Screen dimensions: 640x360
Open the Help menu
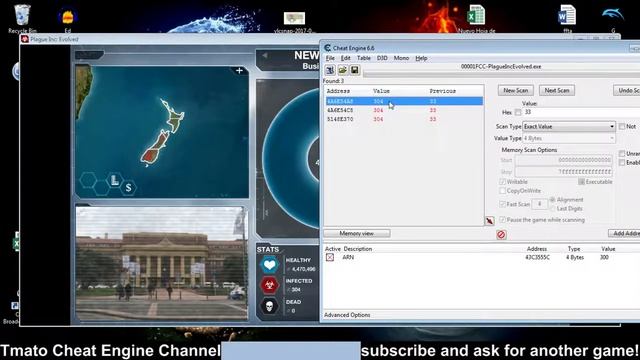tap(421, 58)
